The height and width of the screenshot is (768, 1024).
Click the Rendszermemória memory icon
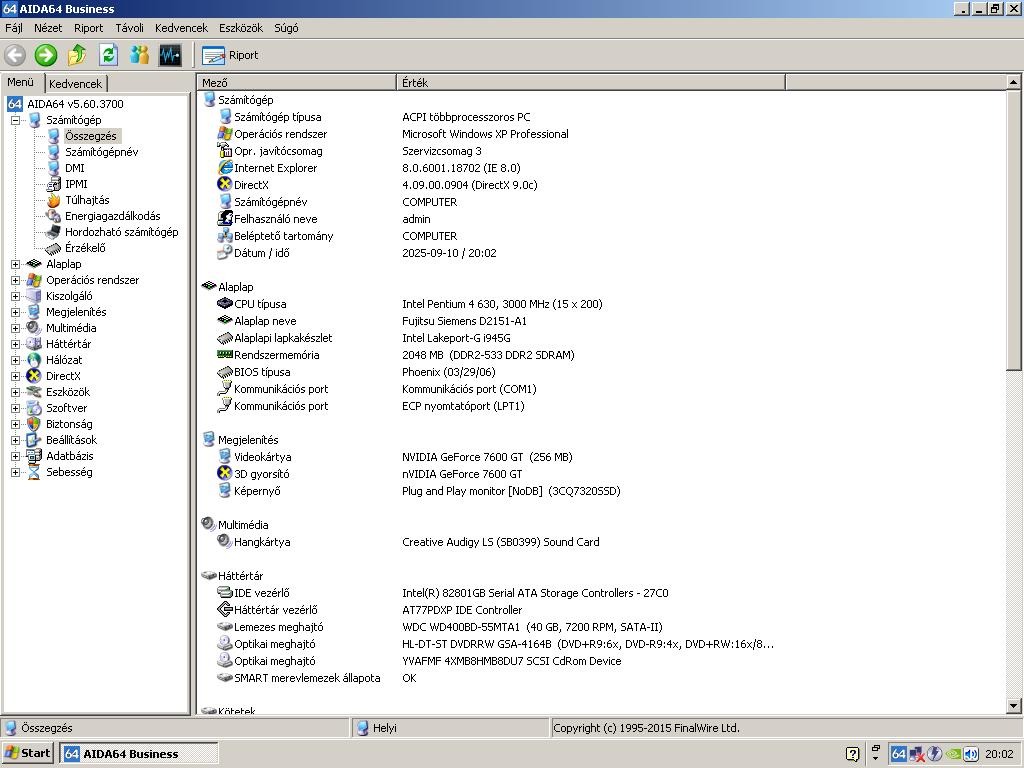(225, 355)
